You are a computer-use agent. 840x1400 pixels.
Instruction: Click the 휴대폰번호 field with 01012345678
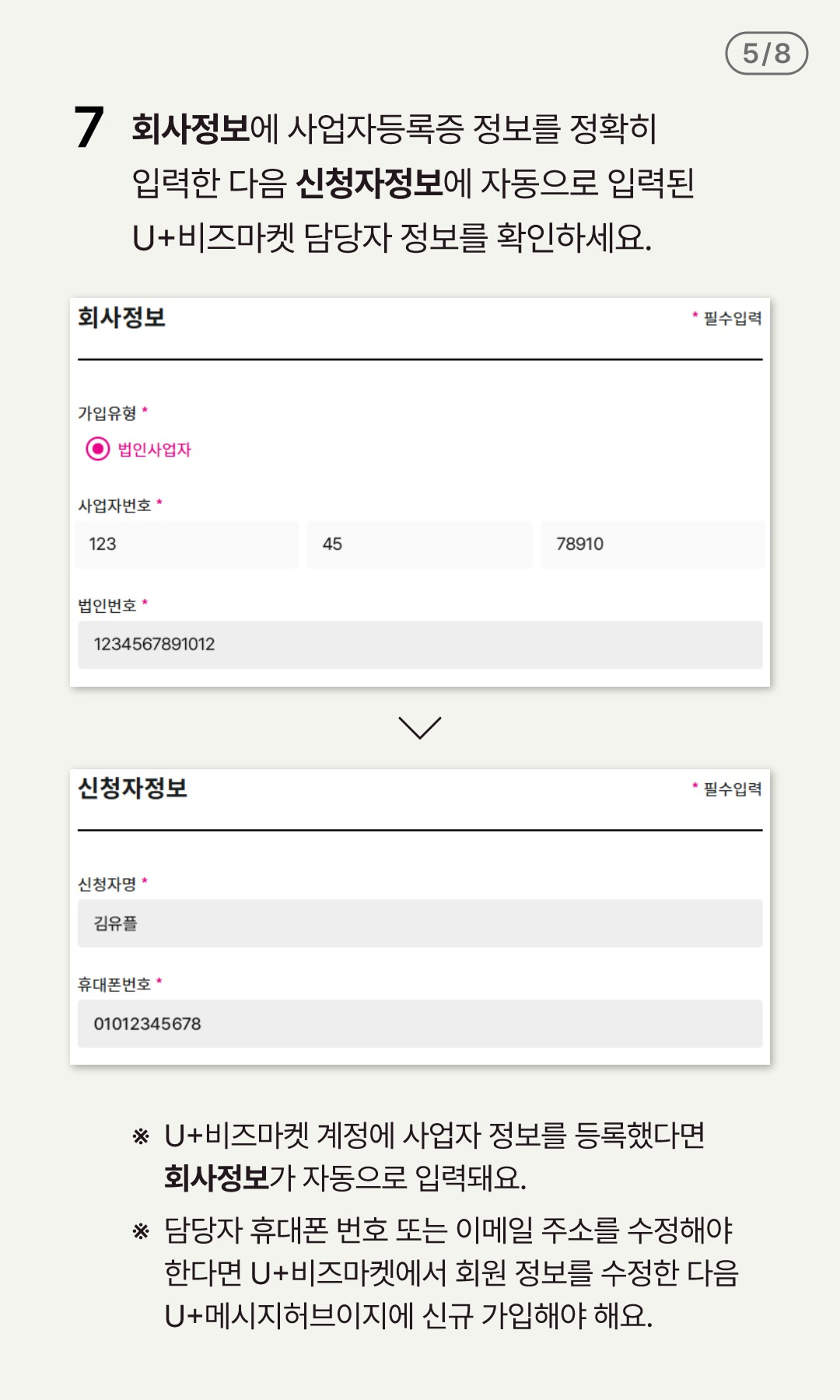(420, 1024)
